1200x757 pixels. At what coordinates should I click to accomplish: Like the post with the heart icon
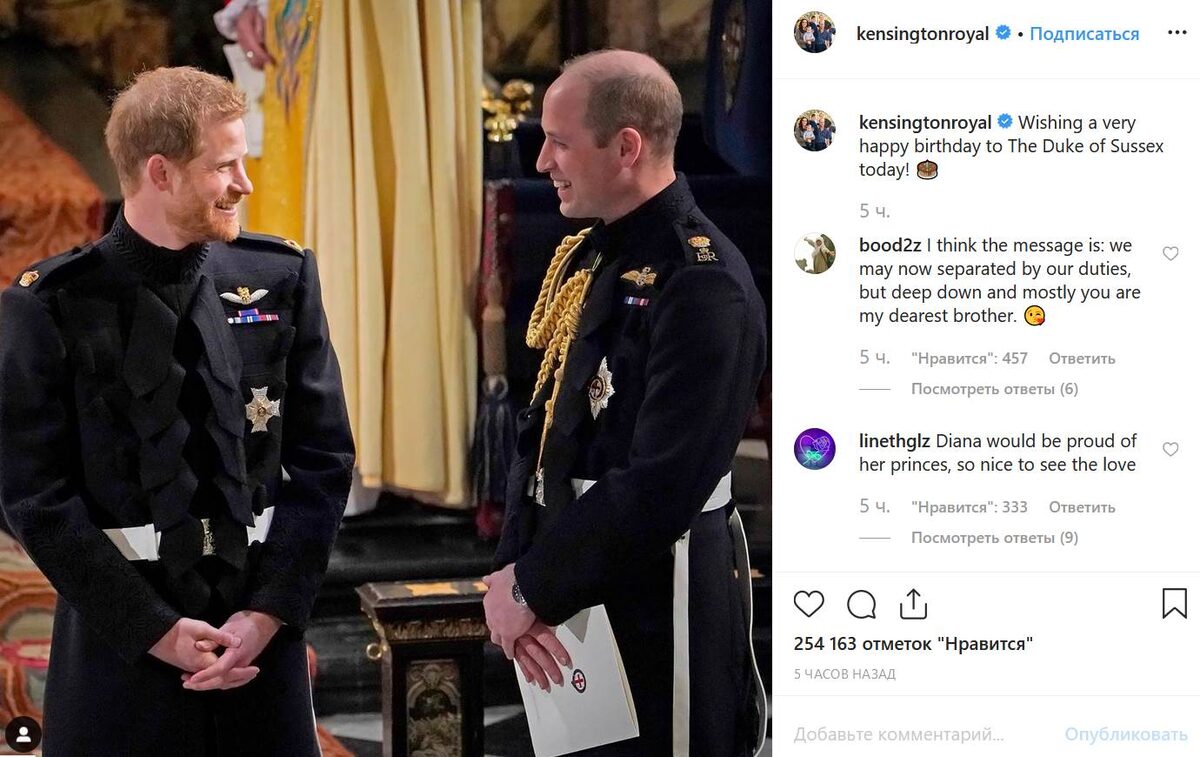click(809, 604)
